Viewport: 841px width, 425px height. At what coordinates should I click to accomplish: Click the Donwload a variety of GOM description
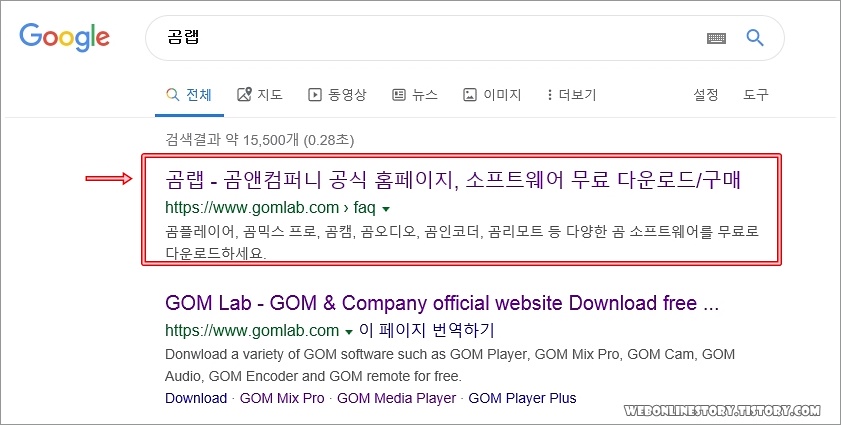pyautogui.click(x=450, y=365)
